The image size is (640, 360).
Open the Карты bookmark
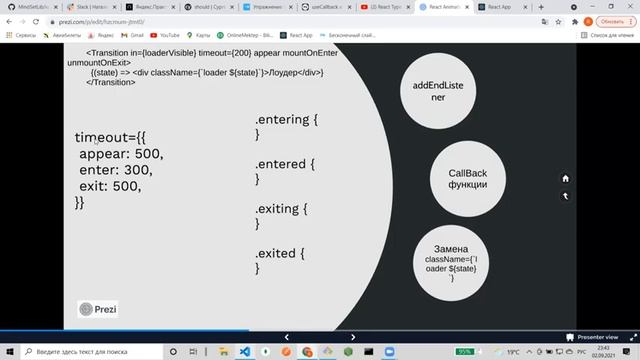point(198,36)
